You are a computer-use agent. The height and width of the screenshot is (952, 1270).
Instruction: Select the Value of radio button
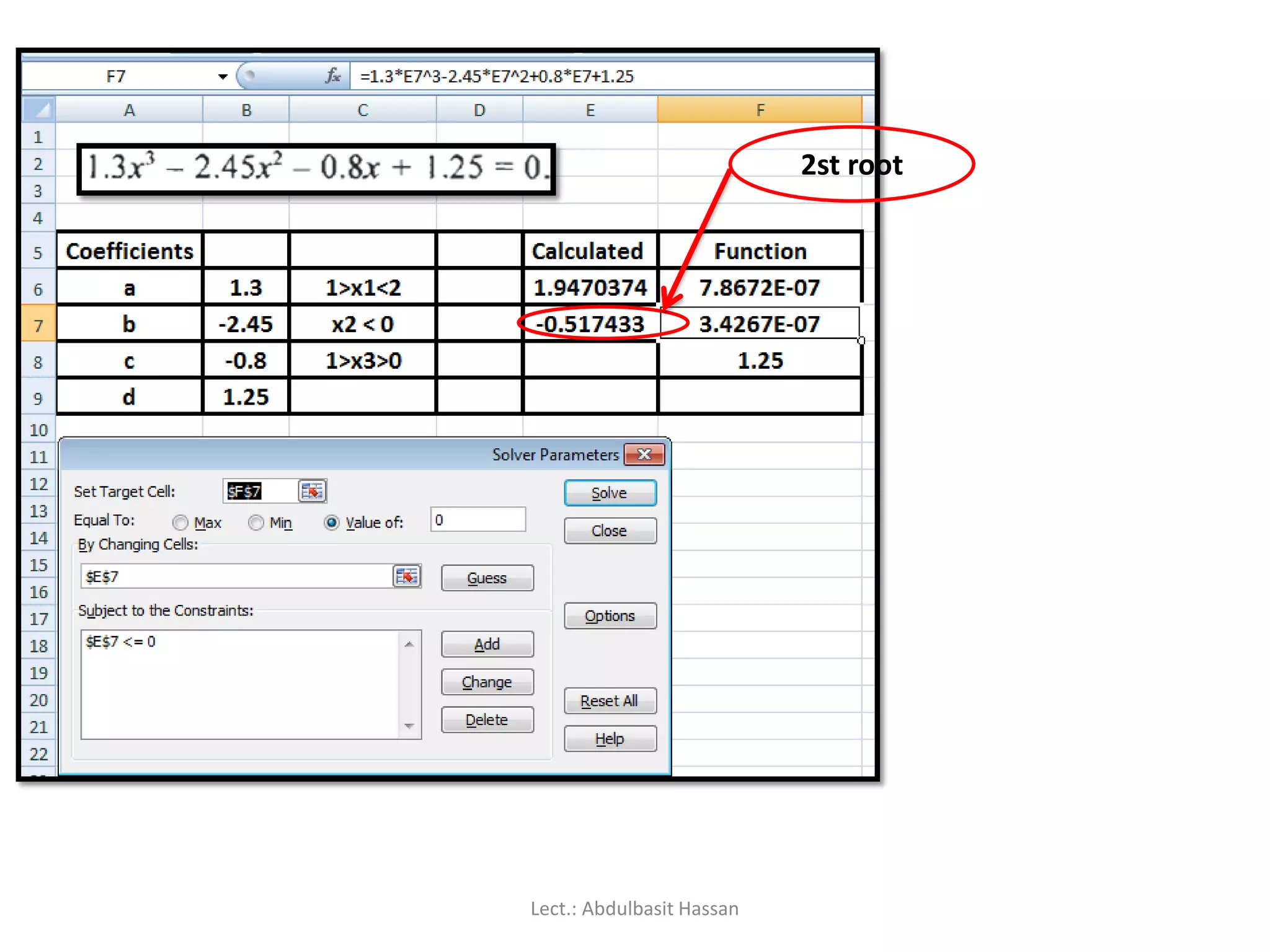point(332,522)
